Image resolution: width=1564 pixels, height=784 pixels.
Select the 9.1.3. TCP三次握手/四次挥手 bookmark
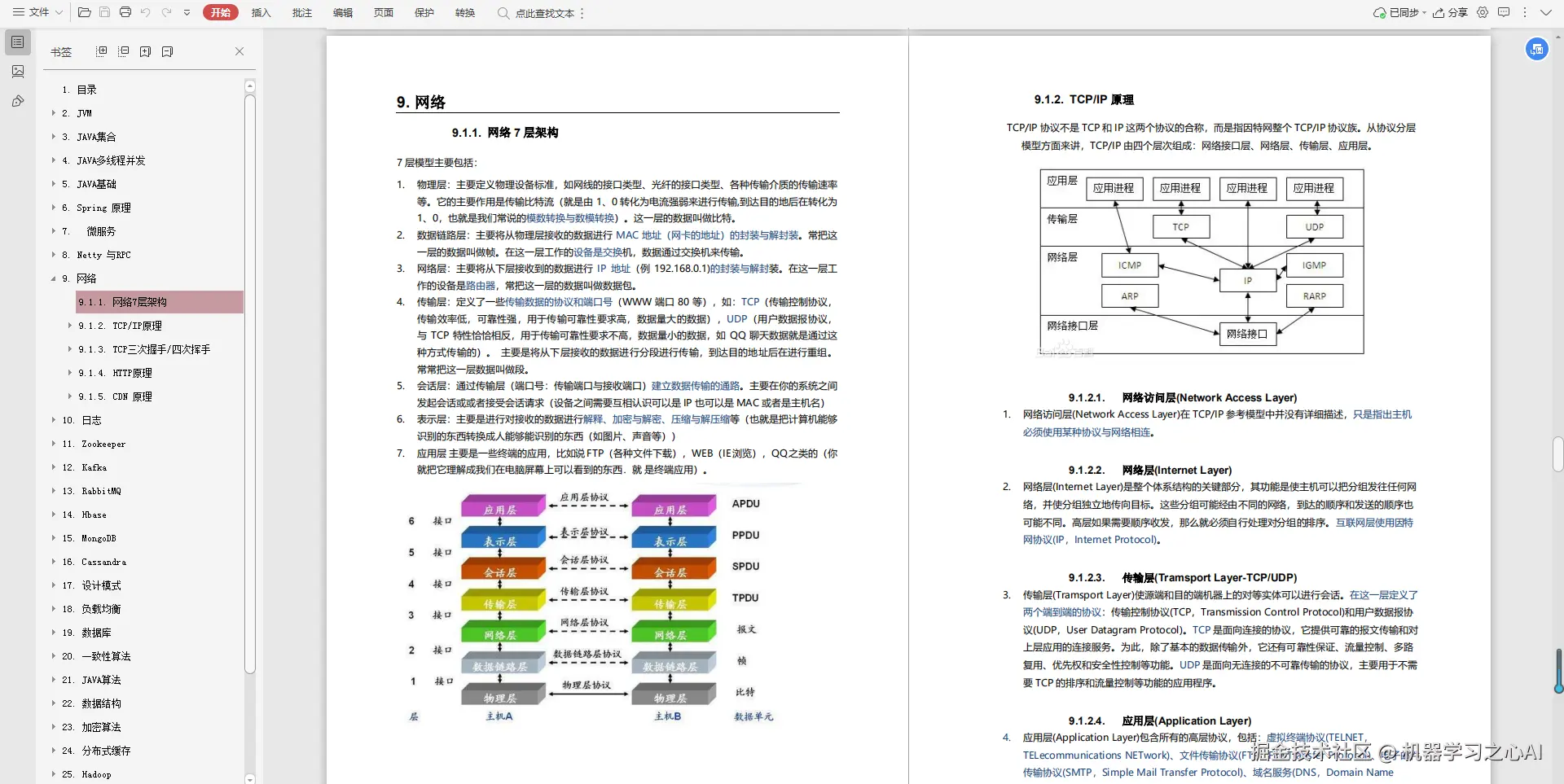[x=144, y=349]
